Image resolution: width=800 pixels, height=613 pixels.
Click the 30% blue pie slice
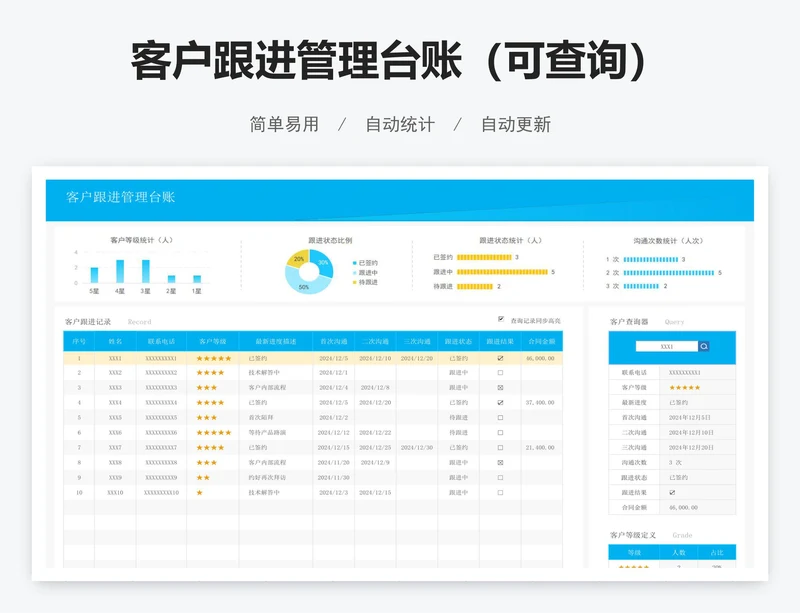[322, 262]
